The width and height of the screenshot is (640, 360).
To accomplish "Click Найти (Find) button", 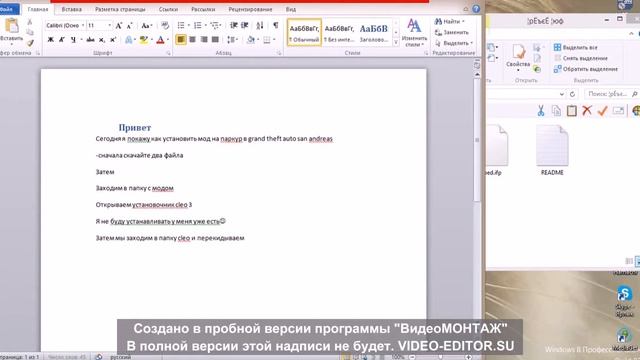I will [449, 21].
